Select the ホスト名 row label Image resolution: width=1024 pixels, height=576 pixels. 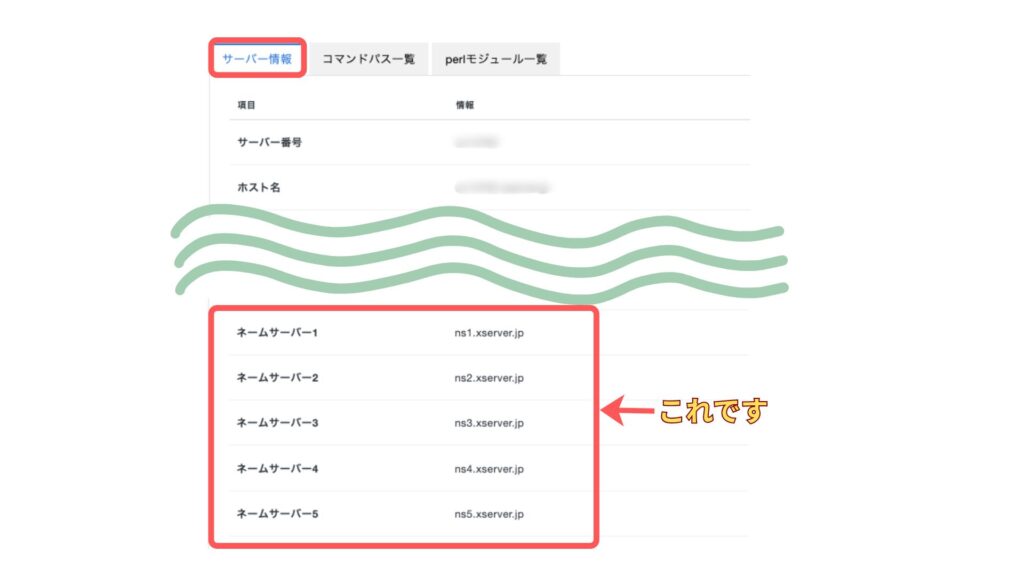coord(257,187)
